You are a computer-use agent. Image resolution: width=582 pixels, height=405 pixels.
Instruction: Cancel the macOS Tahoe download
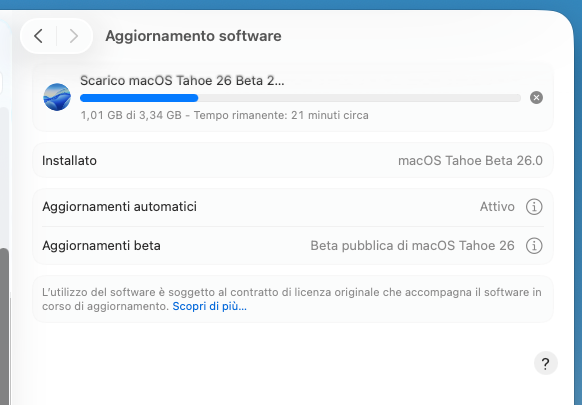[x=536, y=98]
